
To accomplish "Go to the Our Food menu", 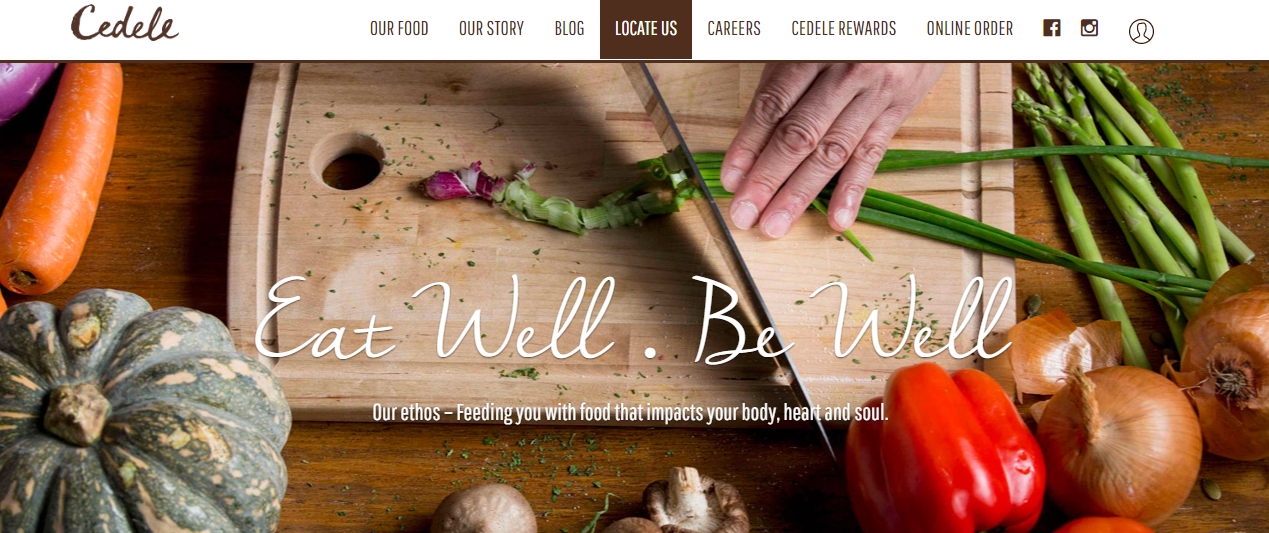I will click(x=399, y=29).
